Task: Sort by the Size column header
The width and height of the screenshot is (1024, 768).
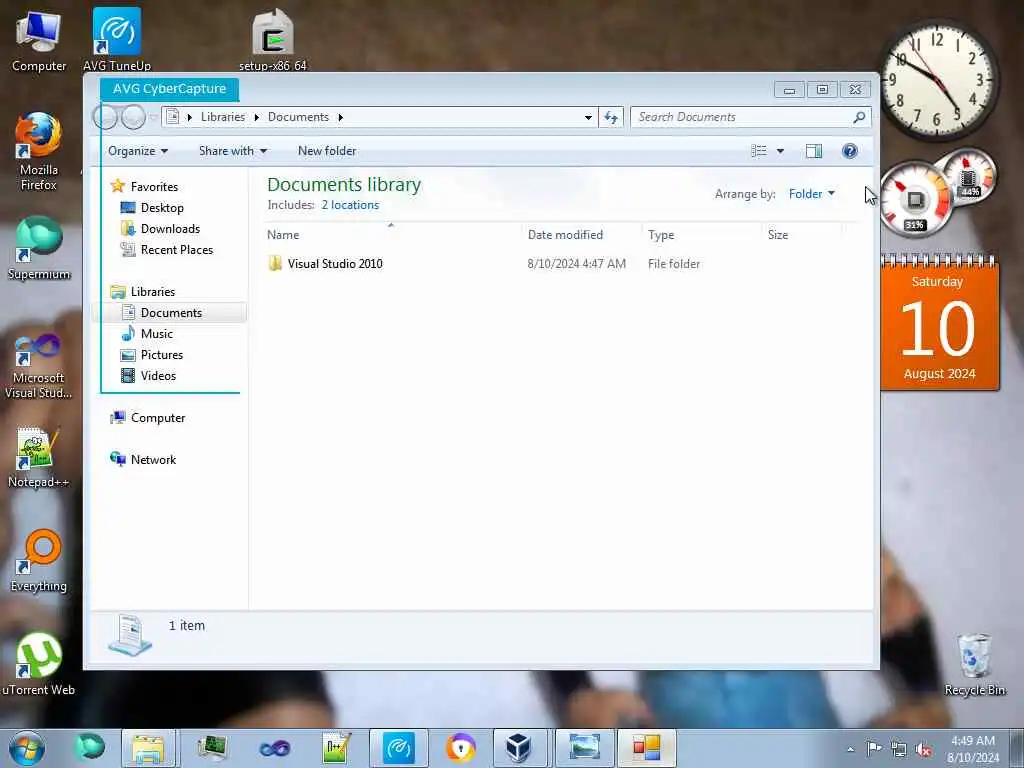Action: tap(802, 235)
